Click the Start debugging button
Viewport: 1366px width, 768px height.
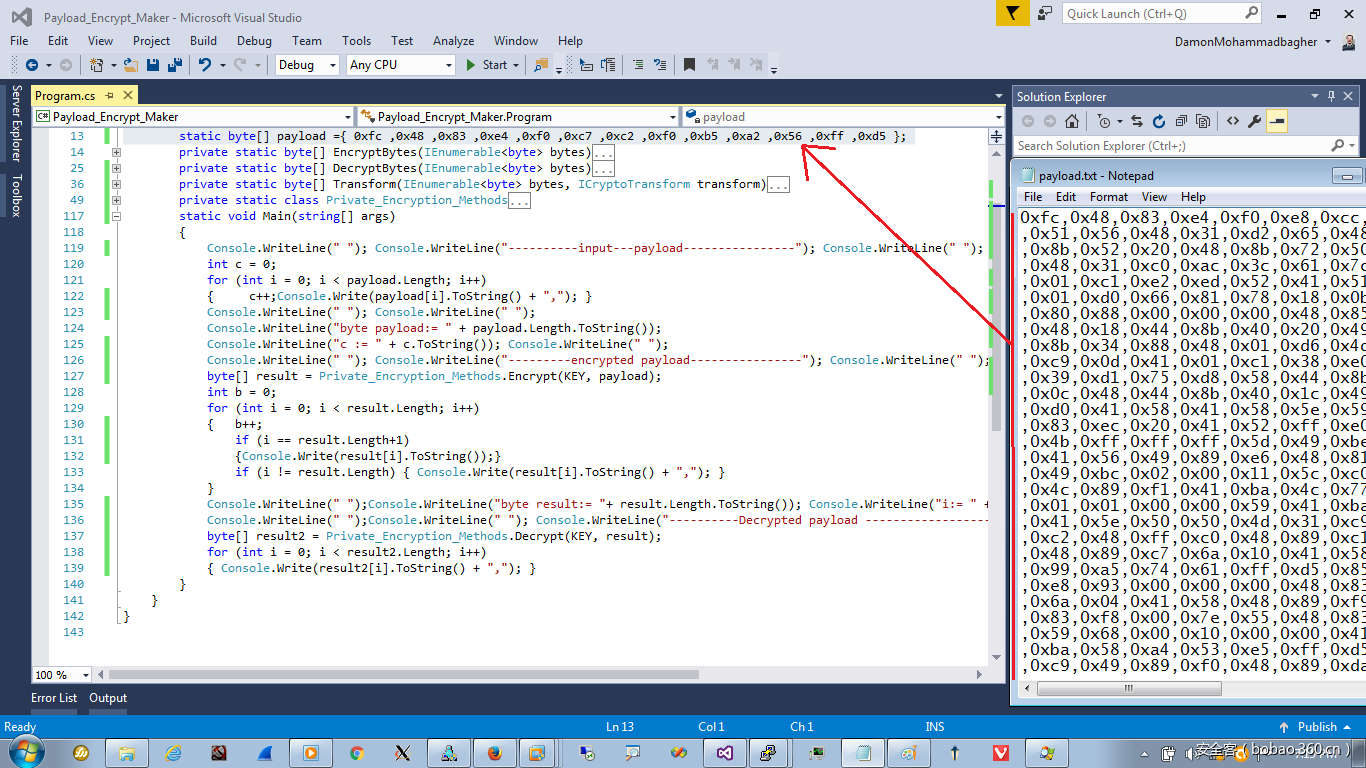coord(486,65)
